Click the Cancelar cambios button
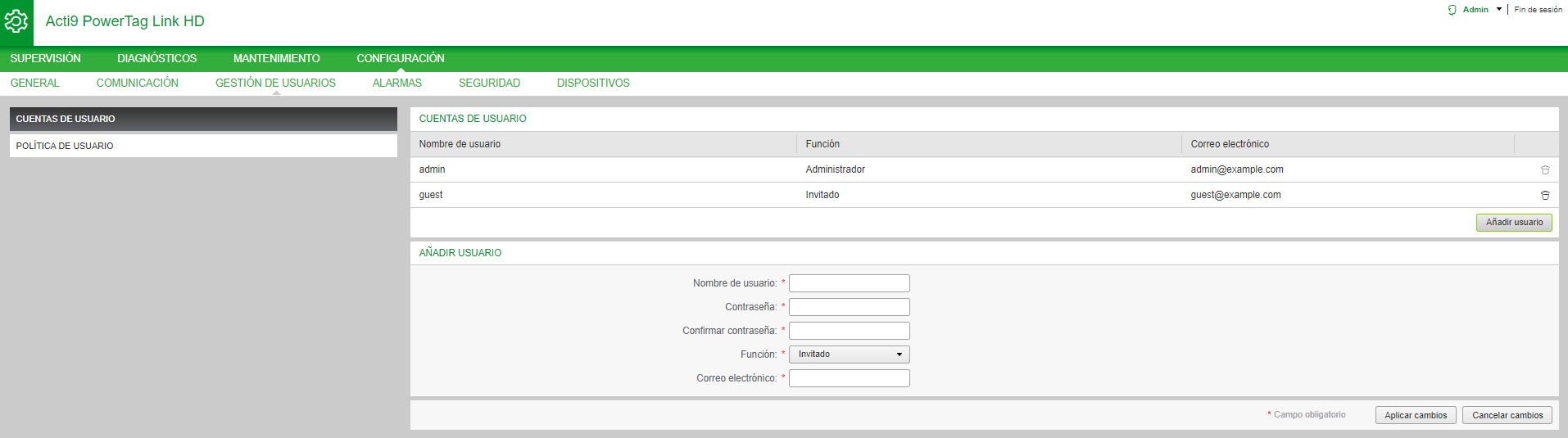1568x438 pixels. point(1507,415)
